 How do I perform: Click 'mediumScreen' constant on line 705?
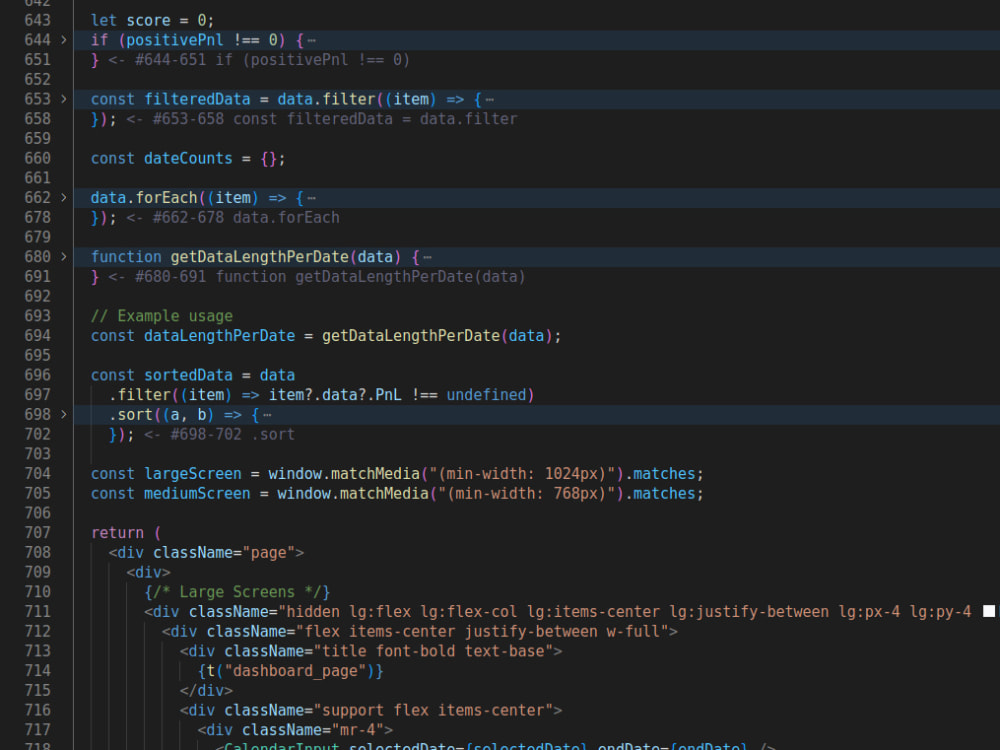[197, 494]
